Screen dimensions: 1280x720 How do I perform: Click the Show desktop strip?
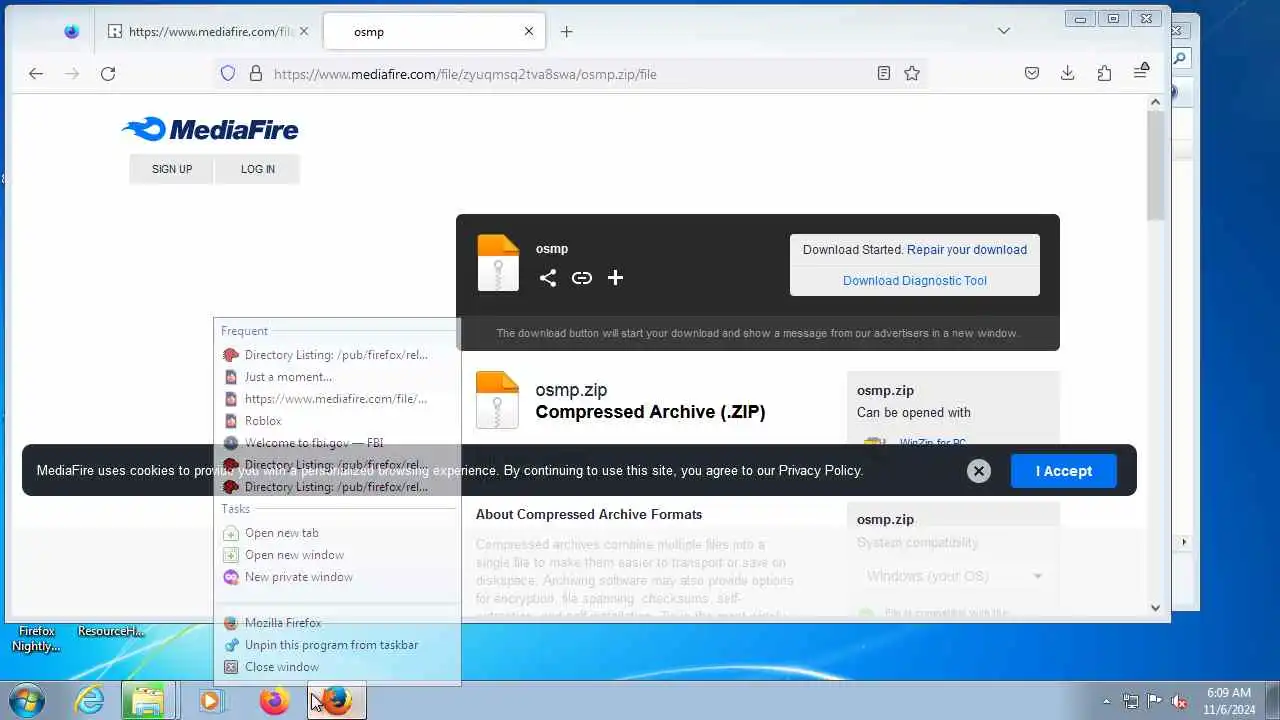click(1272, 701)
